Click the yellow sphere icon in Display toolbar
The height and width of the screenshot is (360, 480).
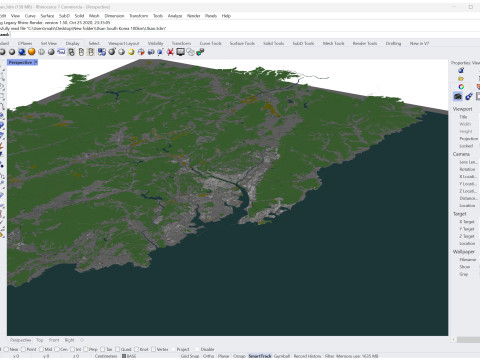click(131, 52)
